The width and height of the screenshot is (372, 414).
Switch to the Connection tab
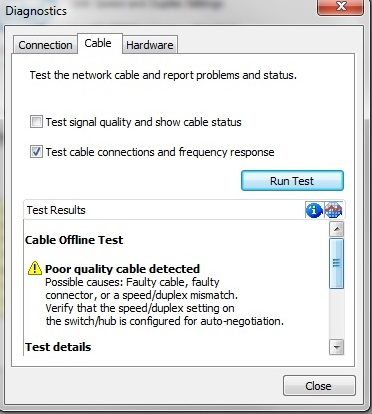click(x=45, y=45)
